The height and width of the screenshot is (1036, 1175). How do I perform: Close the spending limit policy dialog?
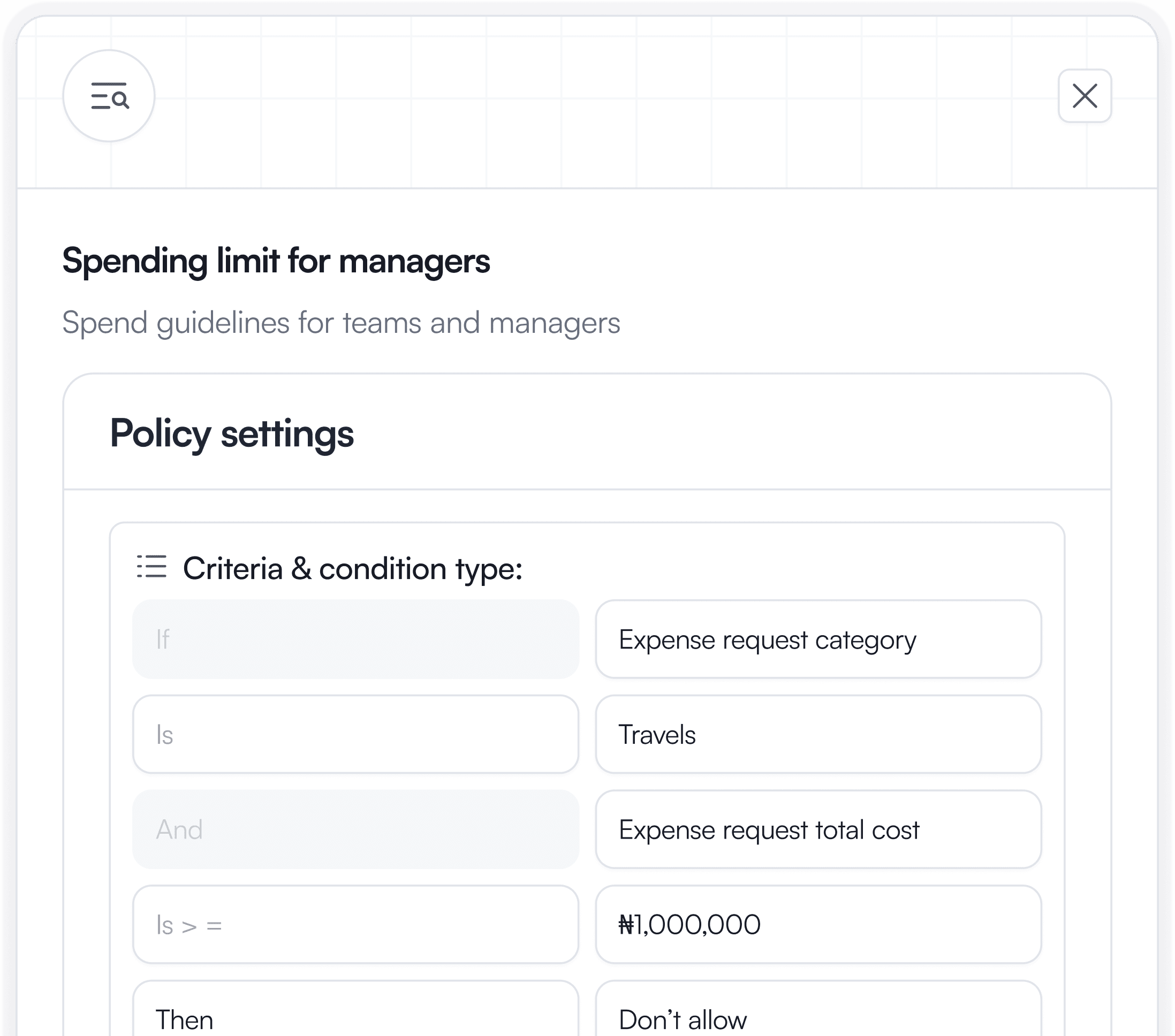click(x=1084, y=96)
